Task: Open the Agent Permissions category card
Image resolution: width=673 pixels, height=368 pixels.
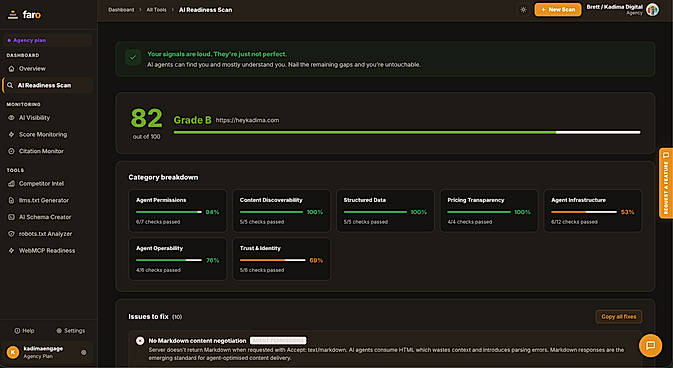Action: 178,211
